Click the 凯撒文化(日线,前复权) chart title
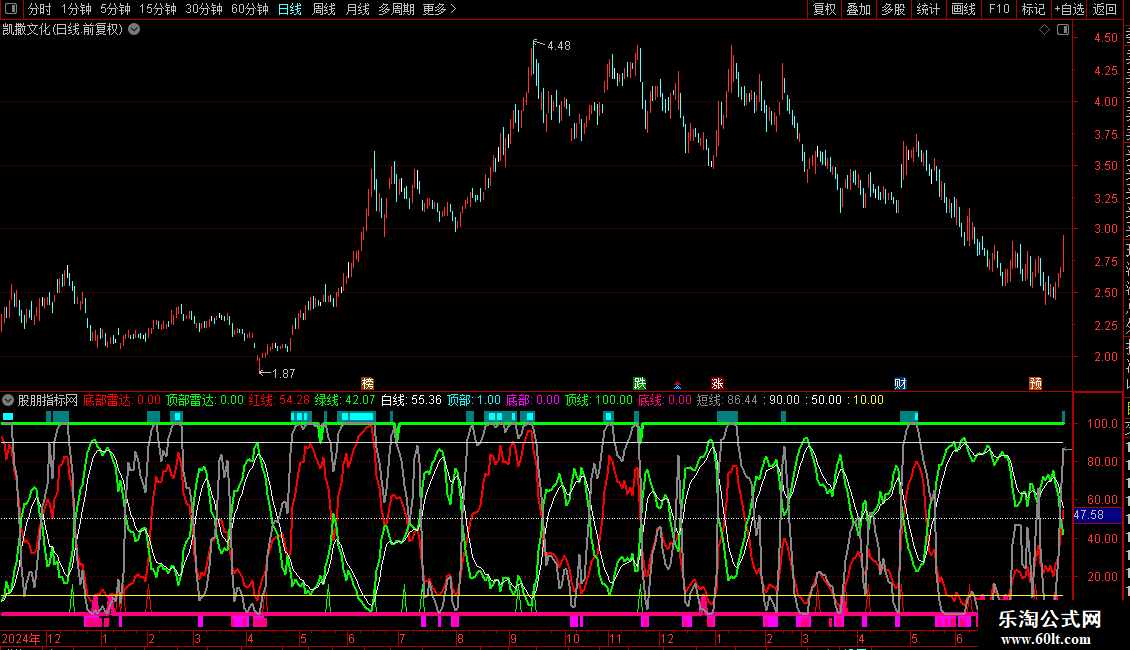Viewport: 1130px width, 650px height. point(63,30)
